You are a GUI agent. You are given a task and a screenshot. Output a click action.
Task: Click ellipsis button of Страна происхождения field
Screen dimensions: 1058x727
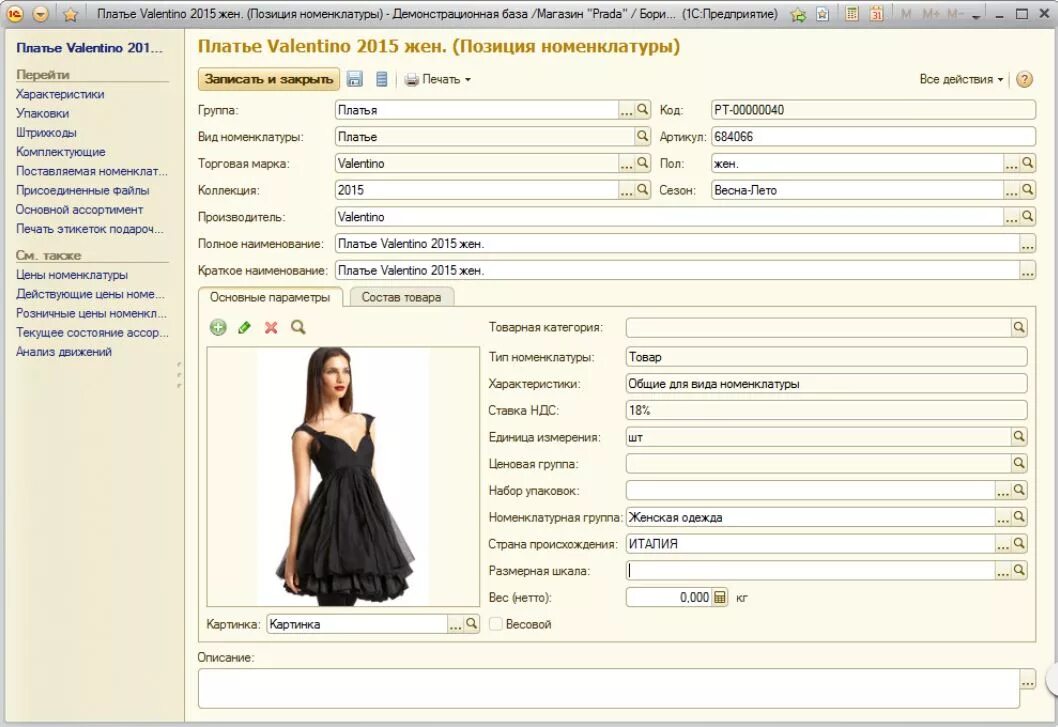(x=1003, y=544)
